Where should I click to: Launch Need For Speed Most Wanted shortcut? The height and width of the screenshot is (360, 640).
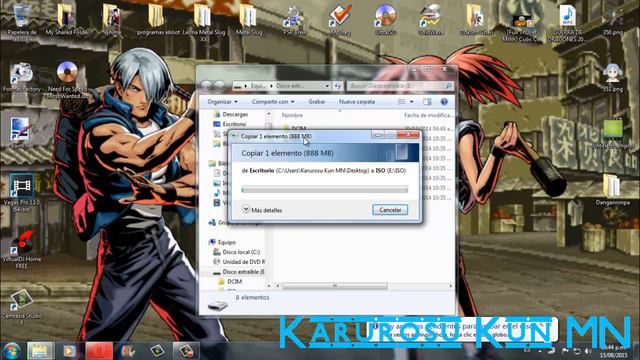pyautogui.click(x=67, y=79)
